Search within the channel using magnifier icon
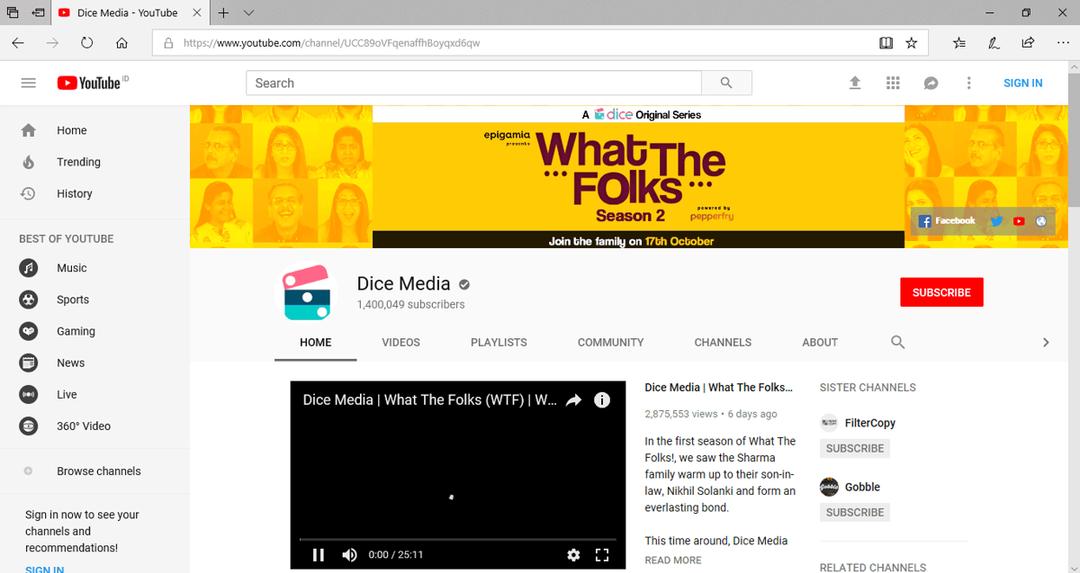1080x573 pixels. click(897, 342)
